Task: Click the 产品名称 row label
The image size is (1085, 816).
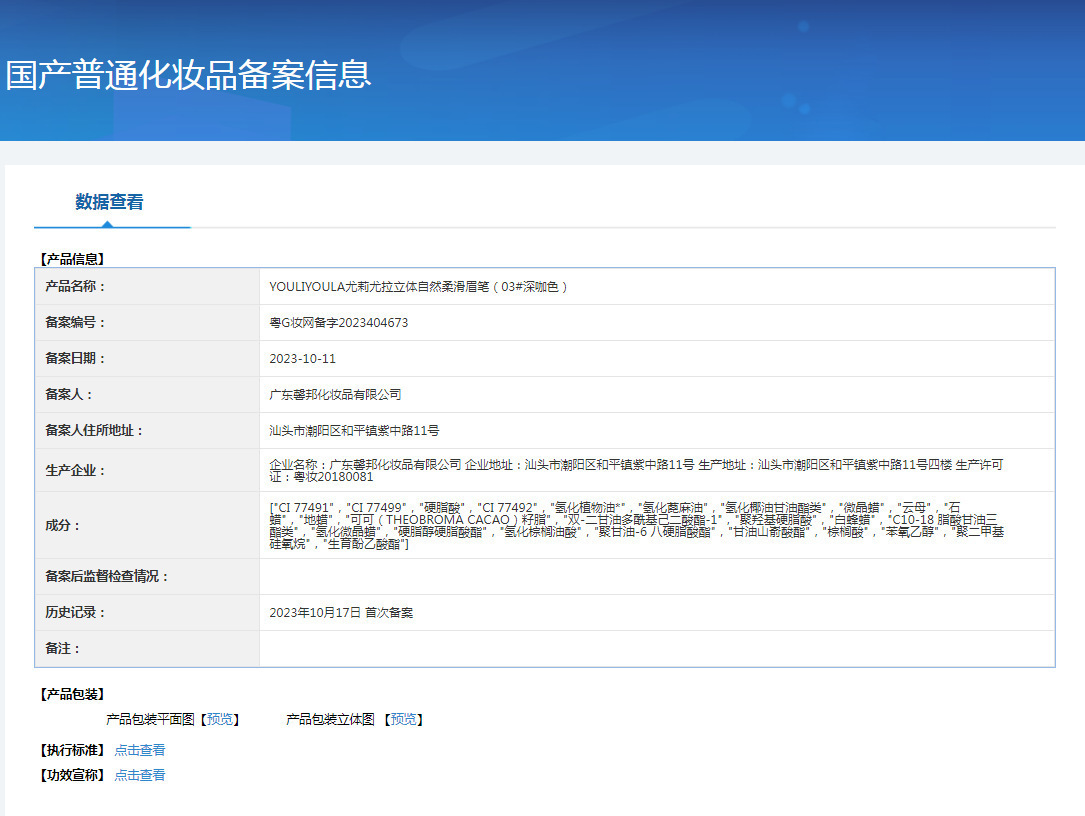Action: click(x=75, y=287)
